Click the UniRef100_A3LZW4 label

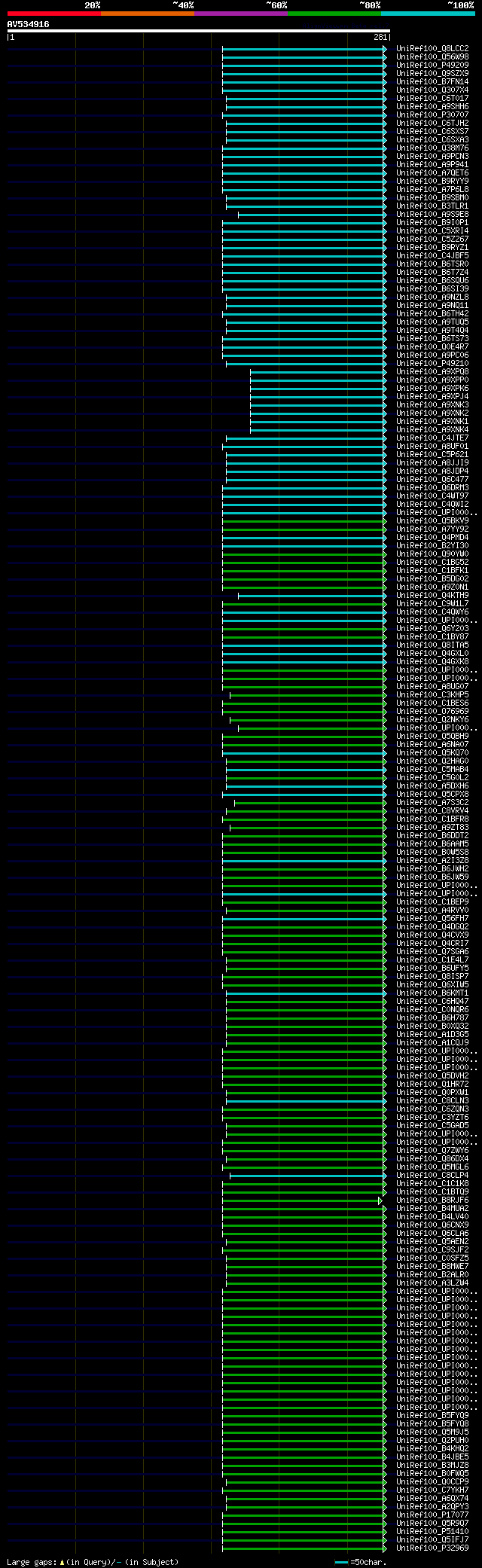[432, 1283]
